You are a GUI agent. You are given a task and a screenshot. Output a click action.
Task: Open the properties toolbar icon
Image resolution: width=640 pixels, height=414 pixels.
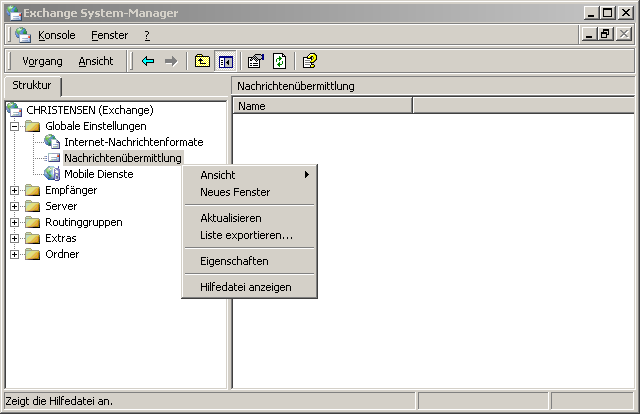tap(256, 61)
